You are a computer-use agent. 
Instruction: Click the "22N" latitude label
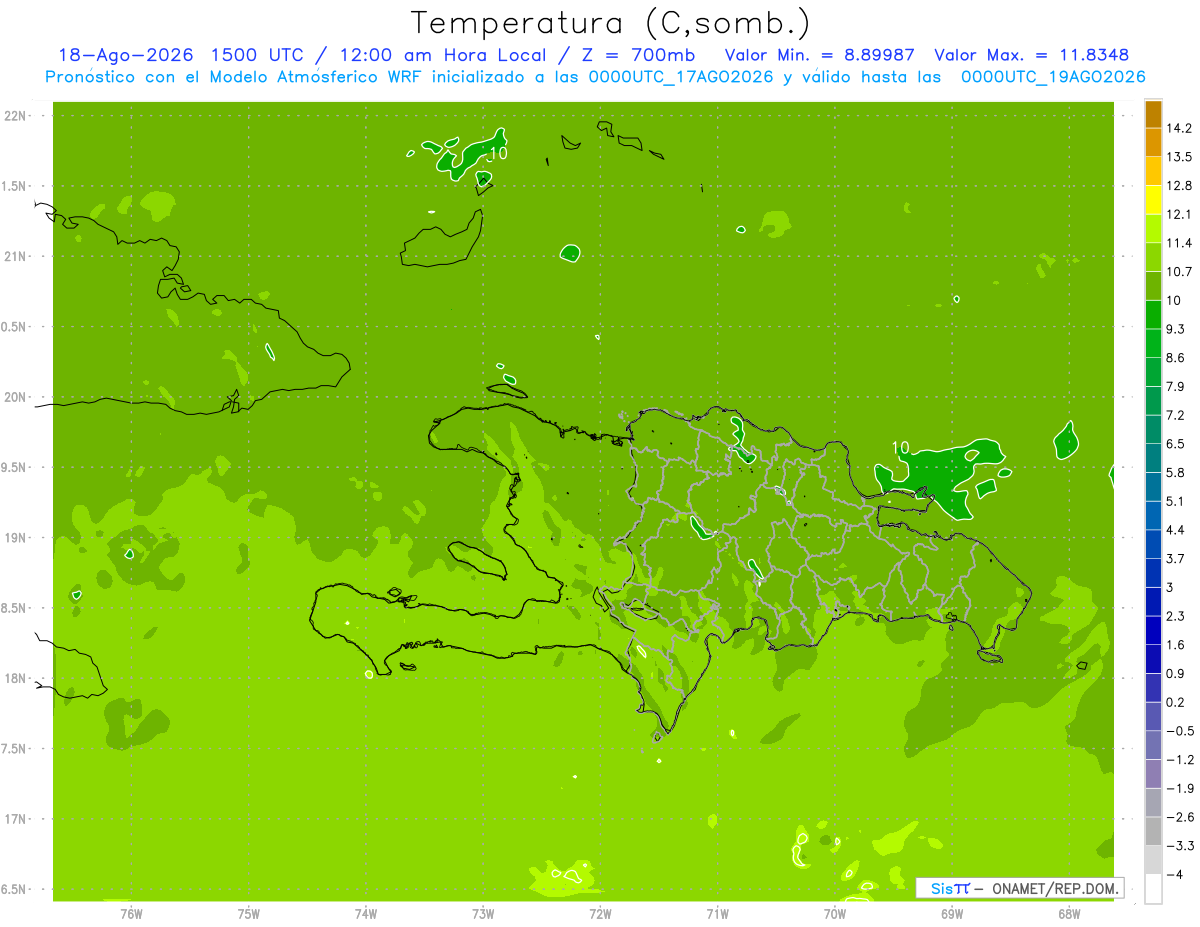pyautogui.click(x=15, y=116)
